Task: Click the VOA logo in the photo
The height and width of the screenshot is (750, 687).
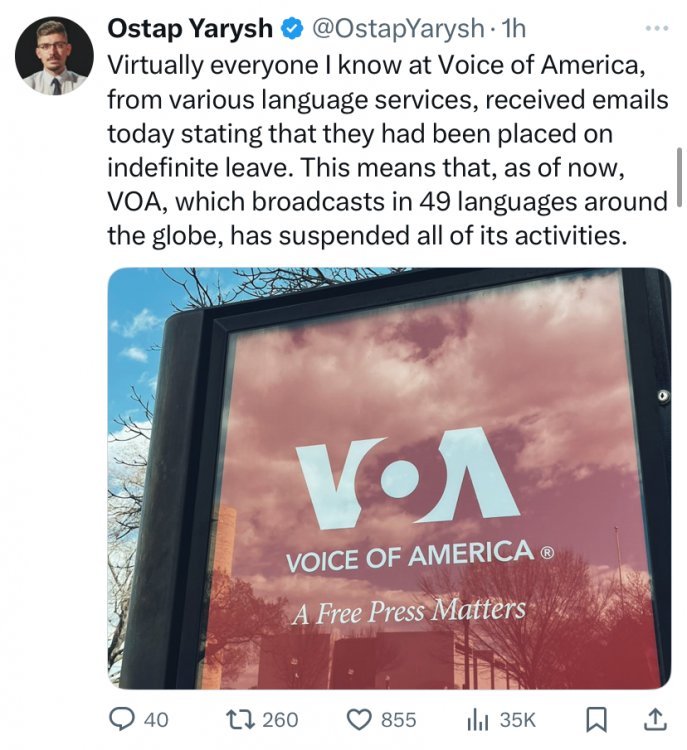Action: click(406, 478)
